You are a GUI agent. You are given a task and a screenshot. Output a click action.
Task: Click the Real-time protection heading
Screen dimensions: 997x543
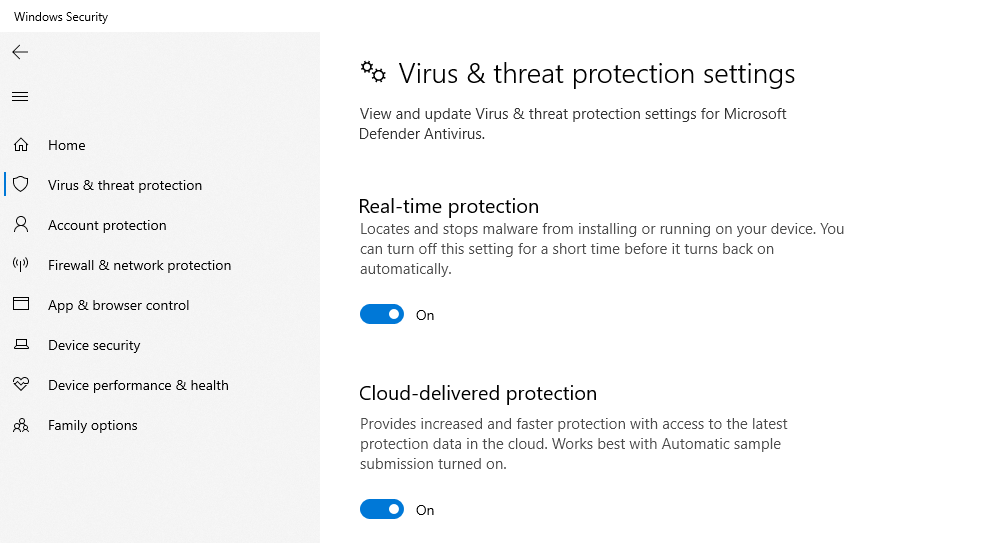(x=448, y=206)
